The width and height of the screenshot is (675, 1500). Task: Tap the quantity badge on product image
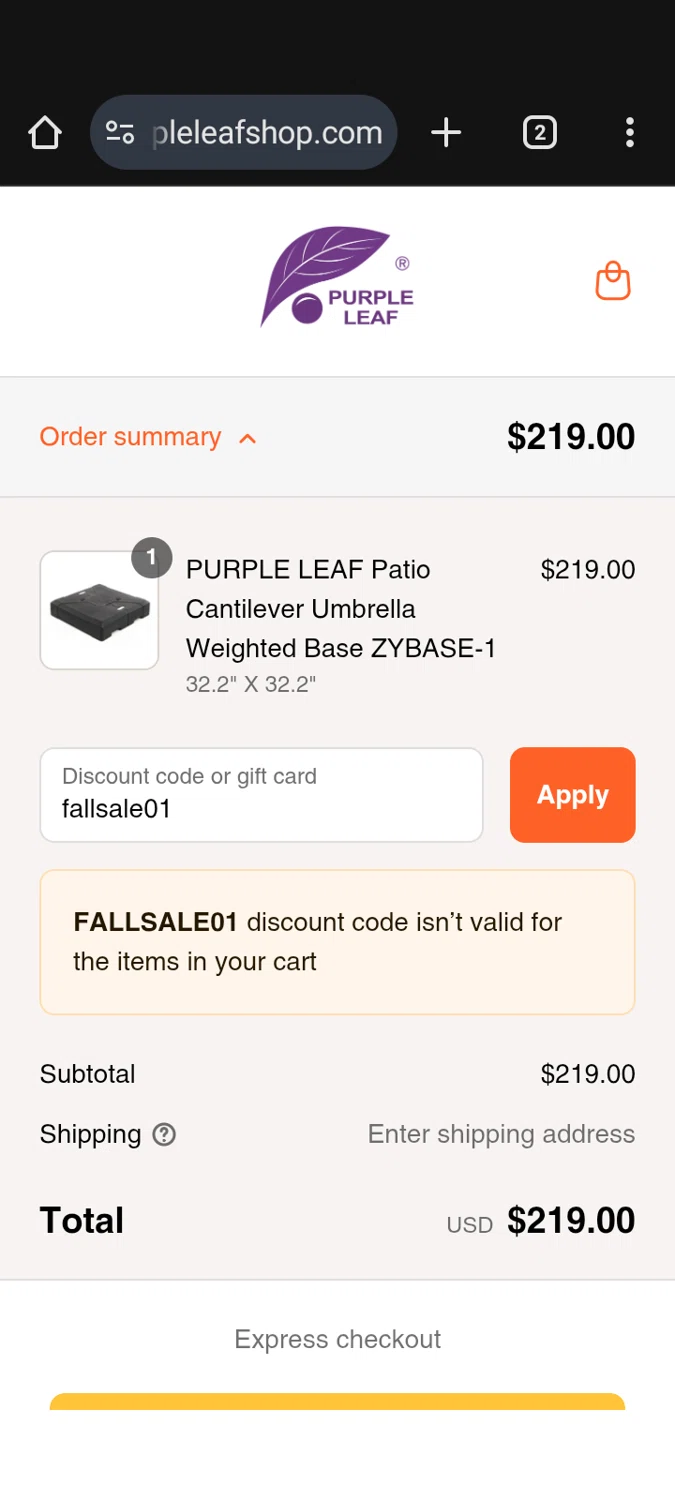(x=151, y=558)
